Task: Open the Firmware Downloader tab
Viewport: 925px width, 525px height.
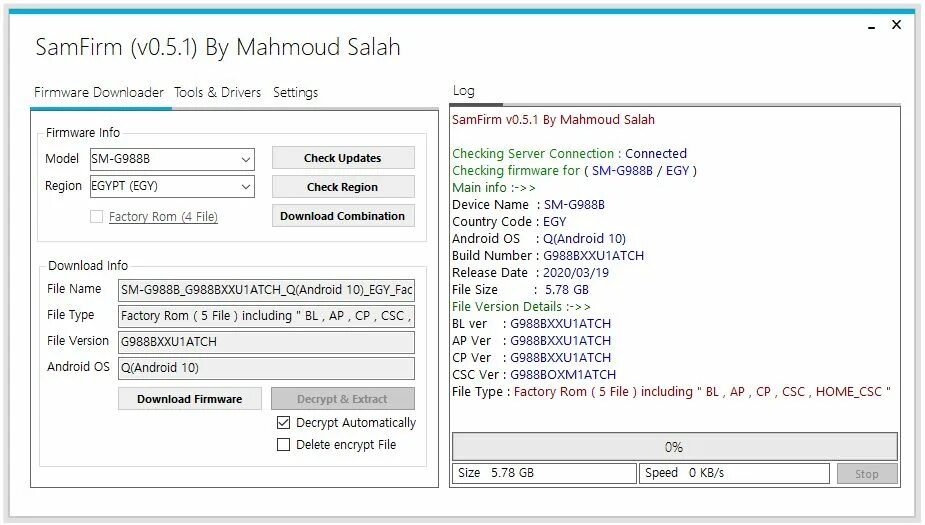Action: coord(99,93)
